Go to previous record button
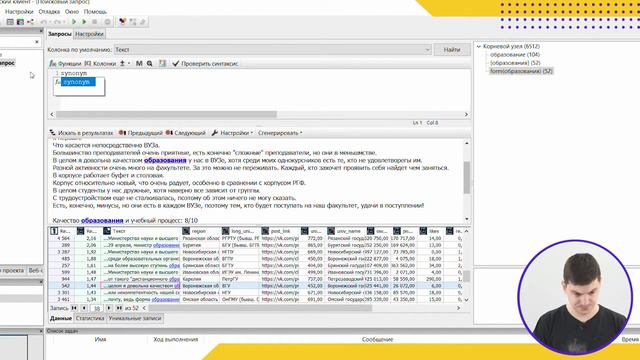Image resolution: width=640 pixels, height=360 pixels. [84, 308]
